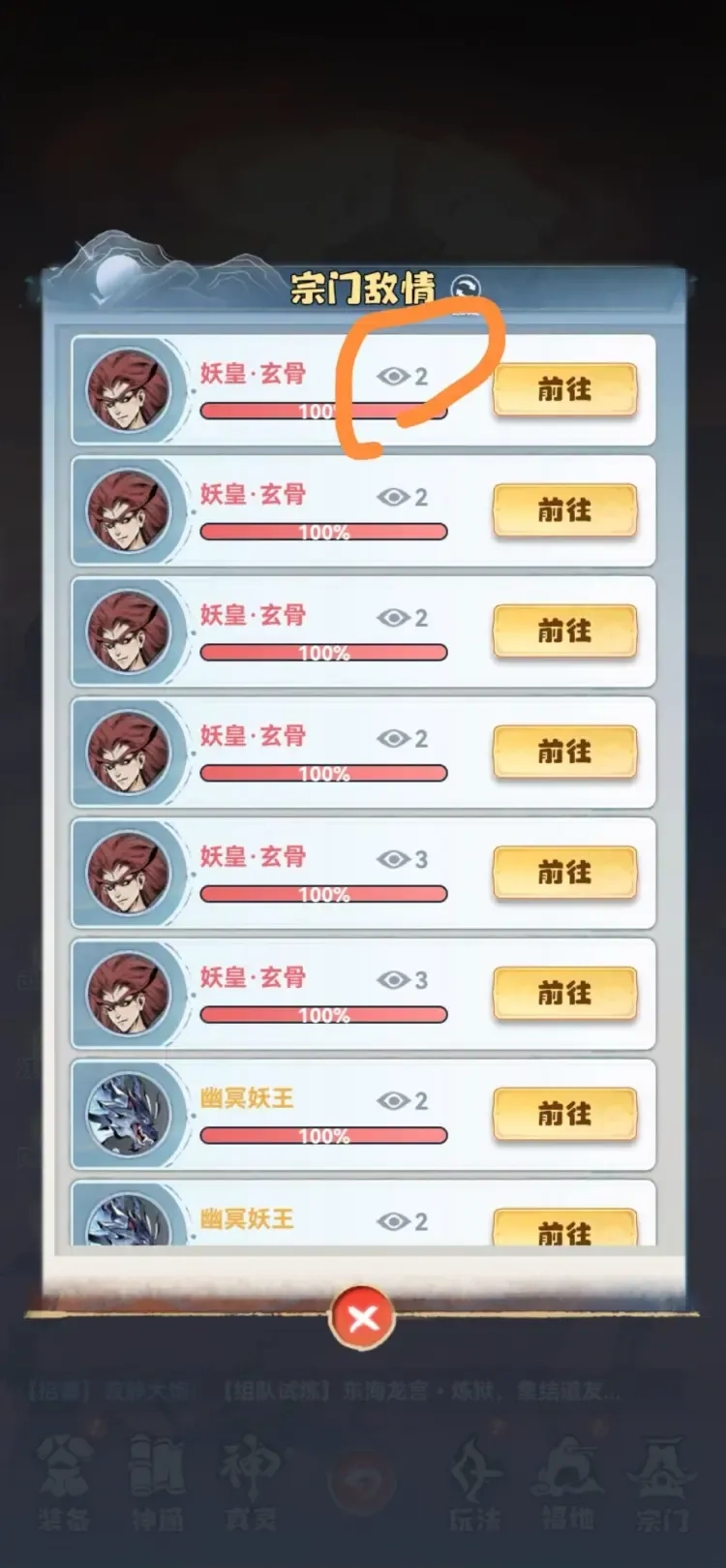Viewport: 726px width, 1568px height.
Task: Open the 宗门 icon in the bottom navigation
Action: coord(662,1483)
